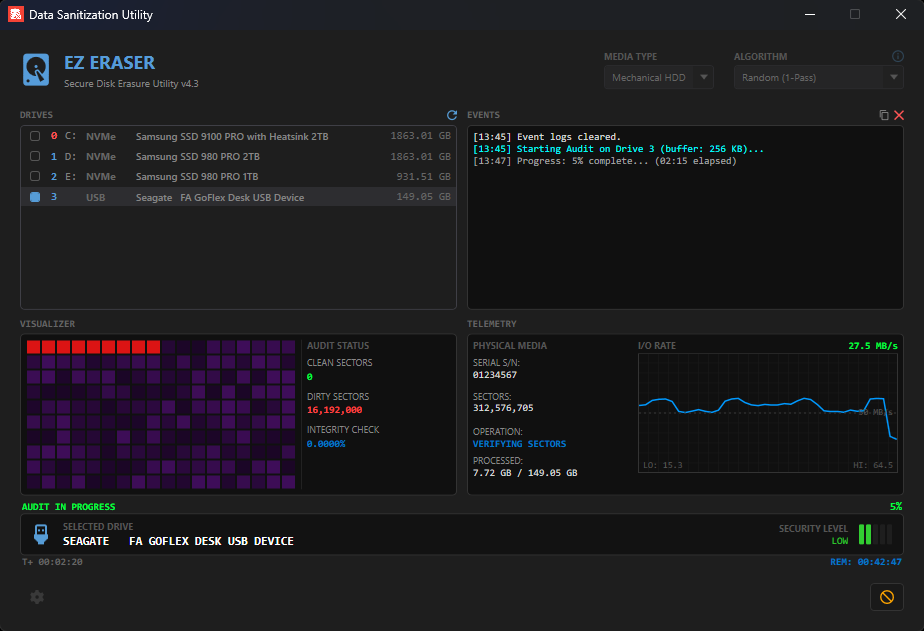Image resolution: width=924 pixels, height=631 pixels.
Task: Click the 931.51 GB drive size cell
Action: pos(423,176)
